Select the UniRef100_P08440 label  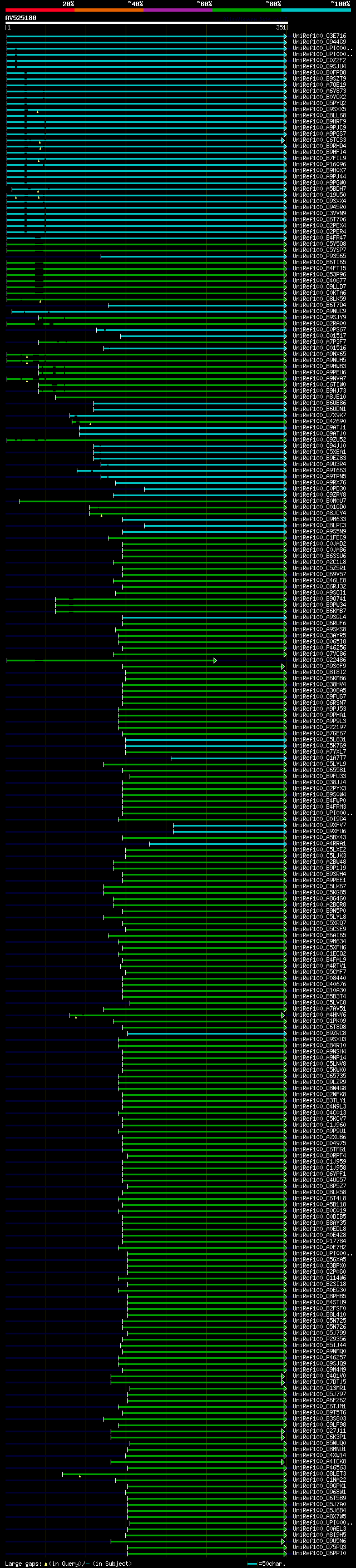(x=319, y=977)
